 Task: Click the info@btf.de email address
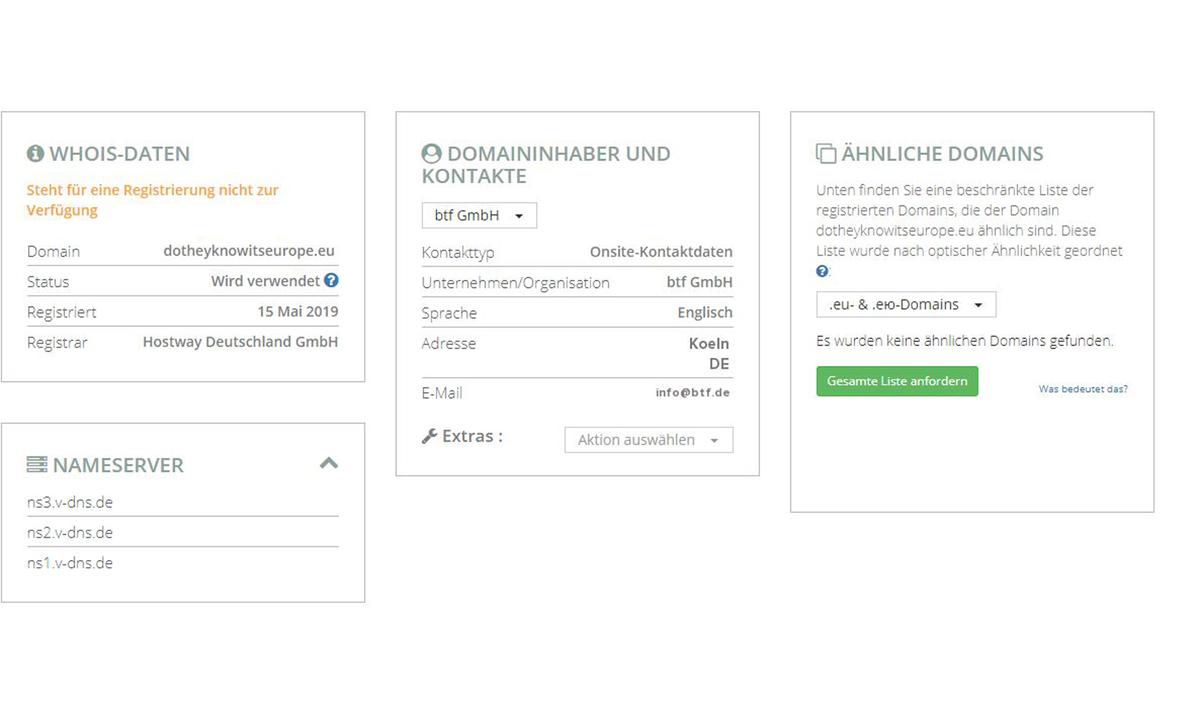(693, 393)
